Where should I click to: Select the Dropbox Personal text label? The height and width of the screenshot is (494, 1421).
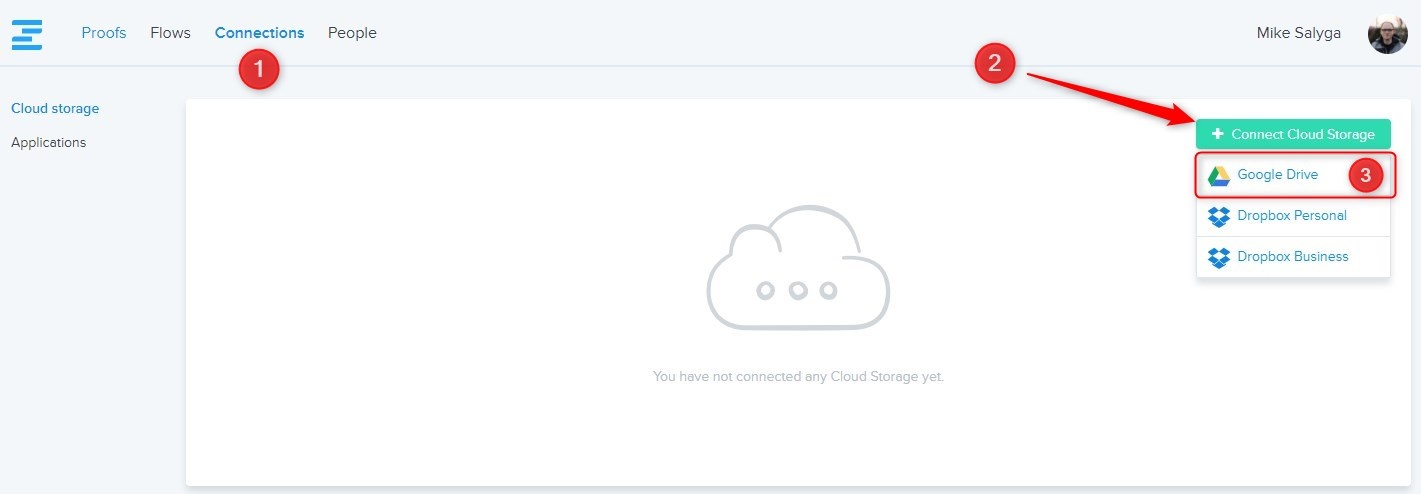click(x=1291, y=216)
